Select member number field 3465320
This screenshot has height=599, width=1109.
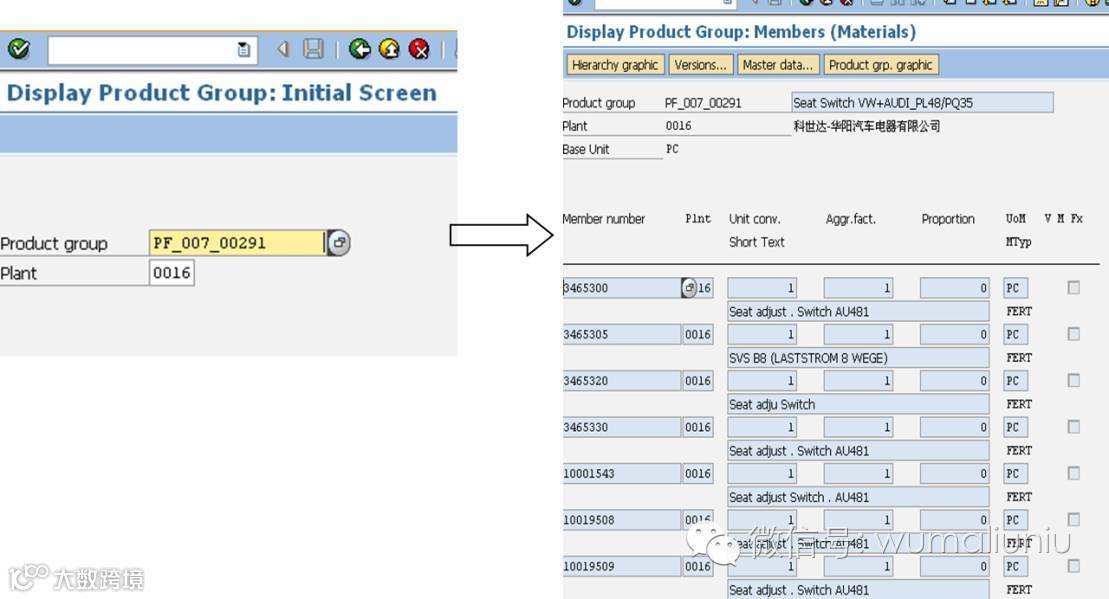(x=622, y=380)
